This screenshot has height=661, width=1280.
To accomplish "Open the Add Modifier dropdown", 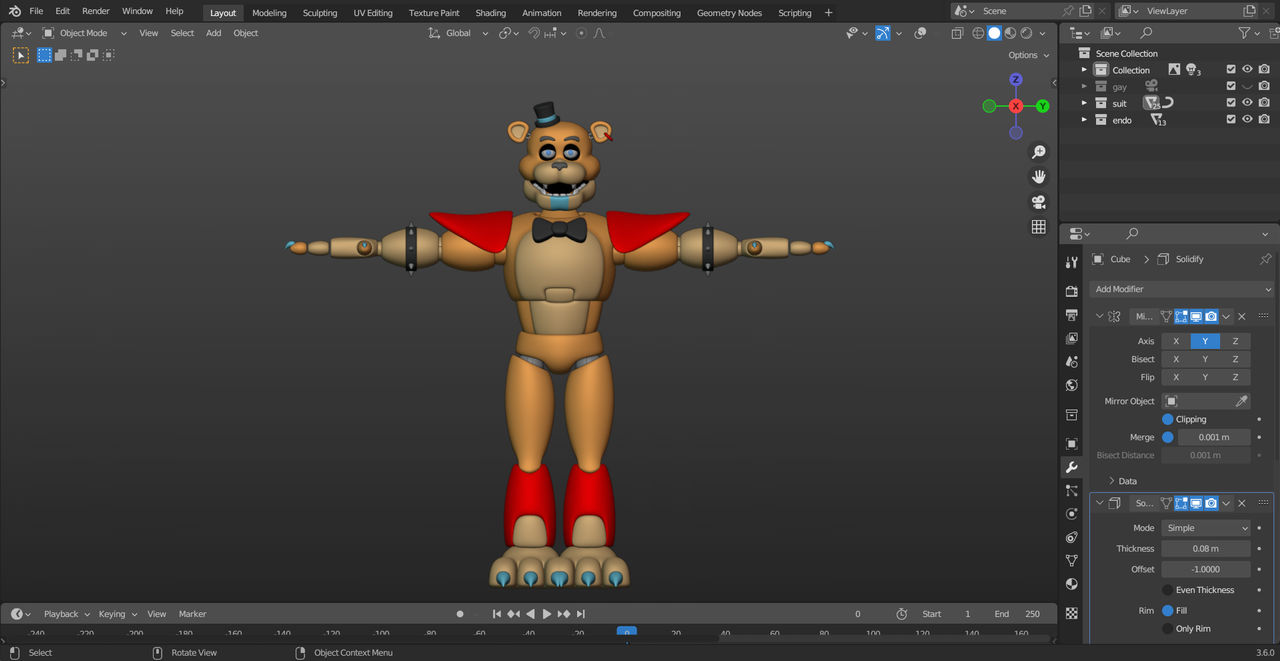I will point(1182,289).
